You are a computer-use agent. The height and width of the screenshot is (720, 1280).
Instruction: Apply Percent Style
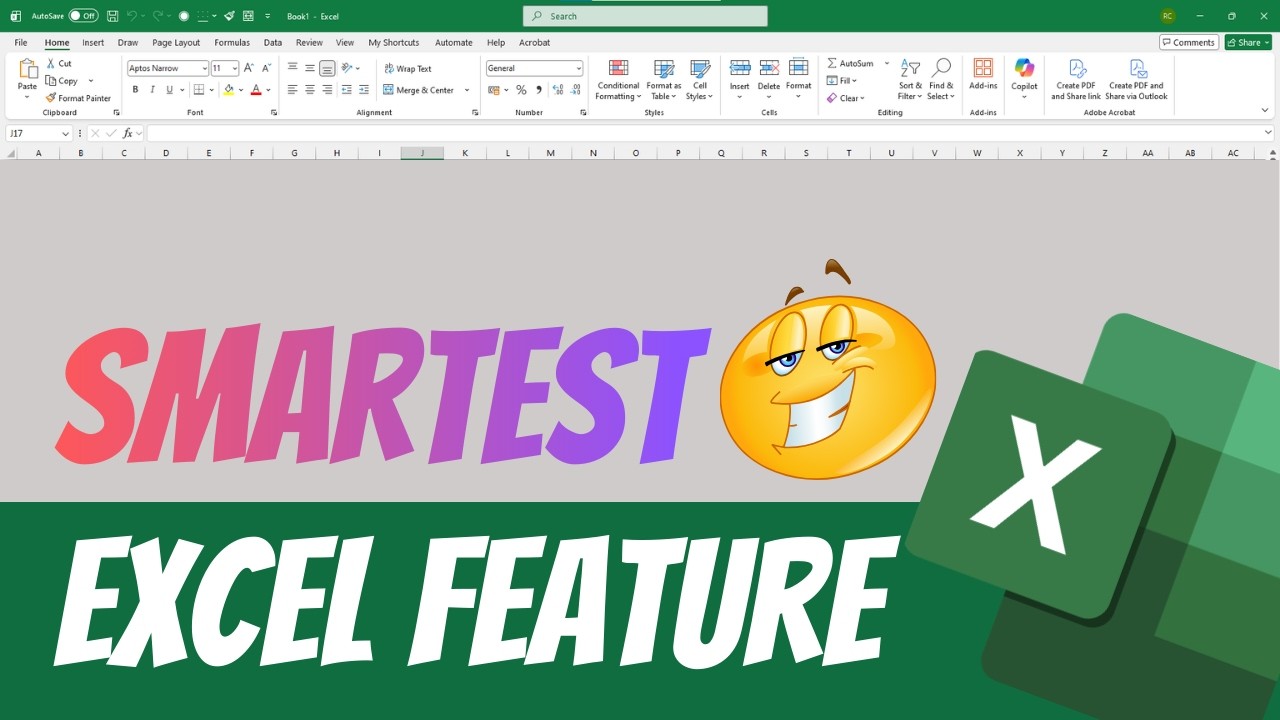(521, 90)
